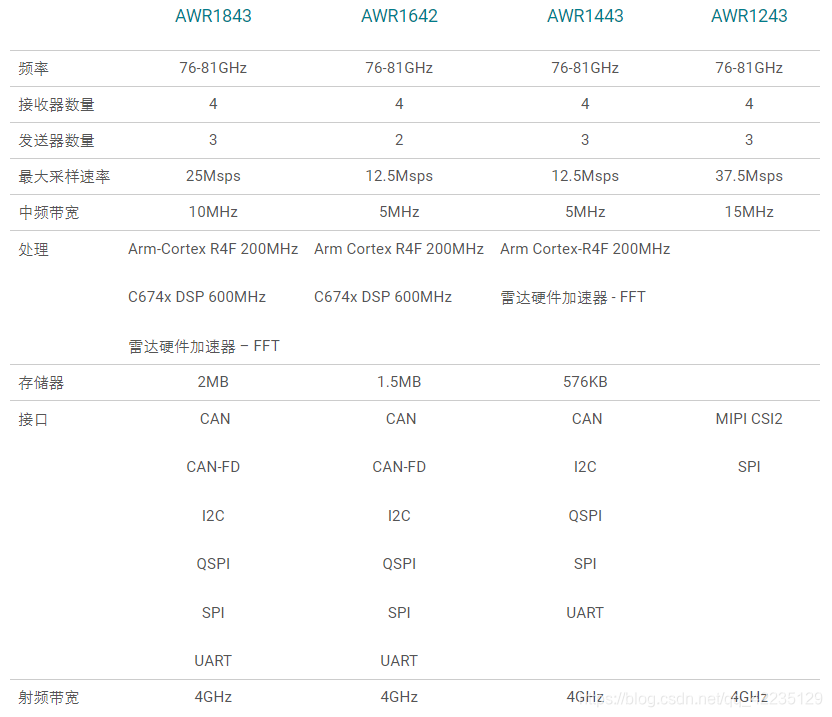
Task: Select the 发送器数量 row label
Action: [x=56, y=141]
